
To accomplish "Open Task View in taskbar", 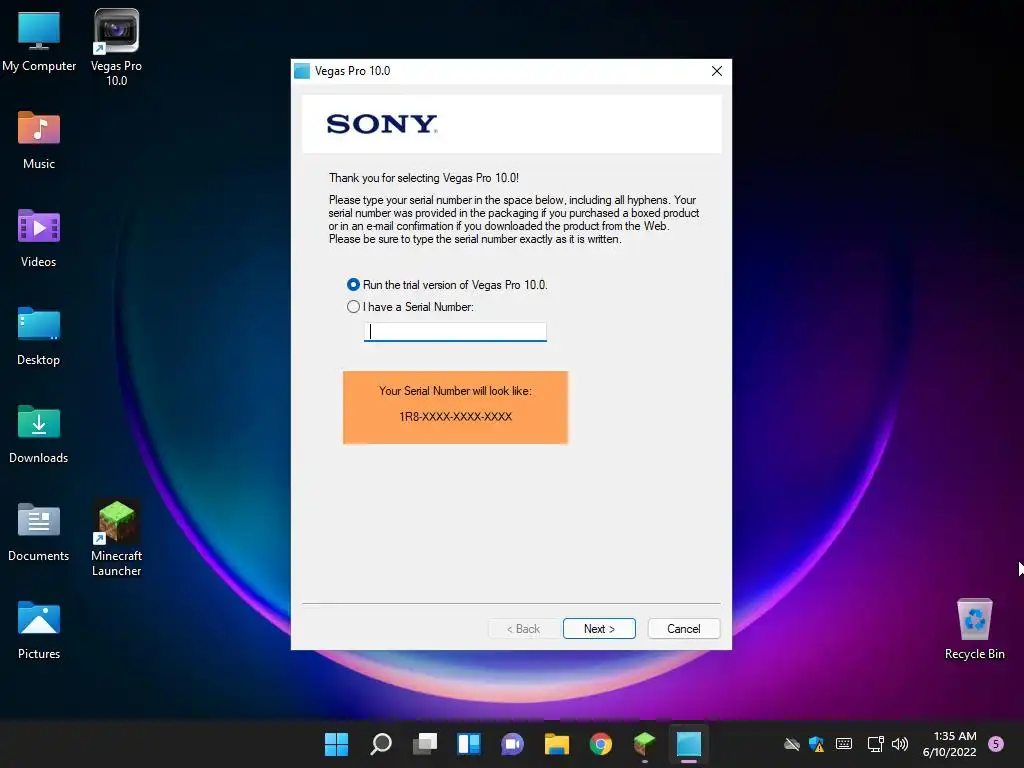I will 425,744.
